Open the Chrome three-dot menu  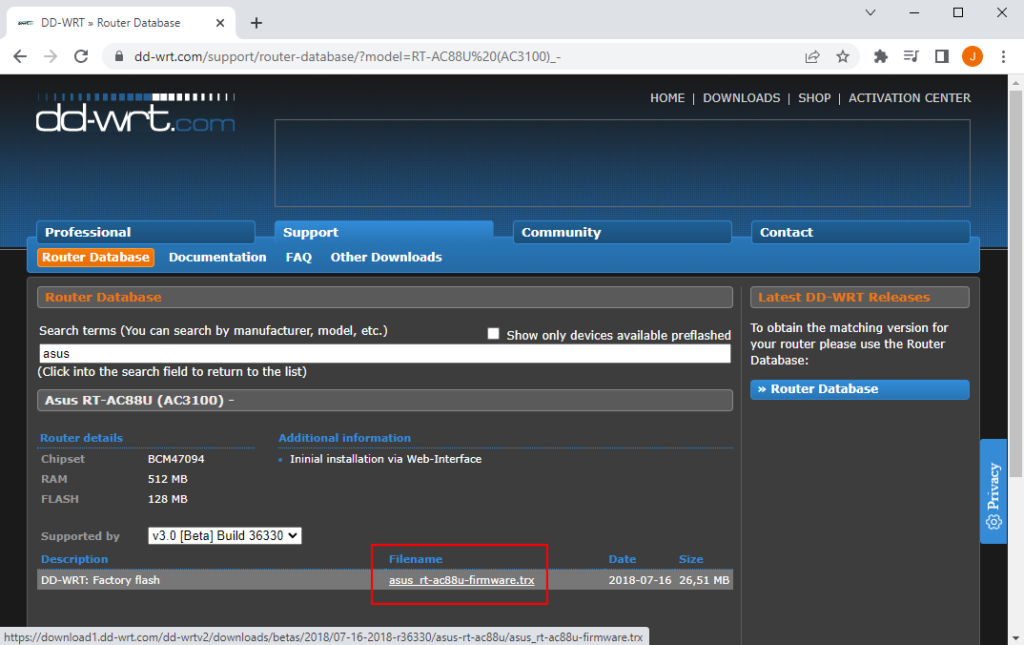pyautogui.click(x=1003, y=57)
